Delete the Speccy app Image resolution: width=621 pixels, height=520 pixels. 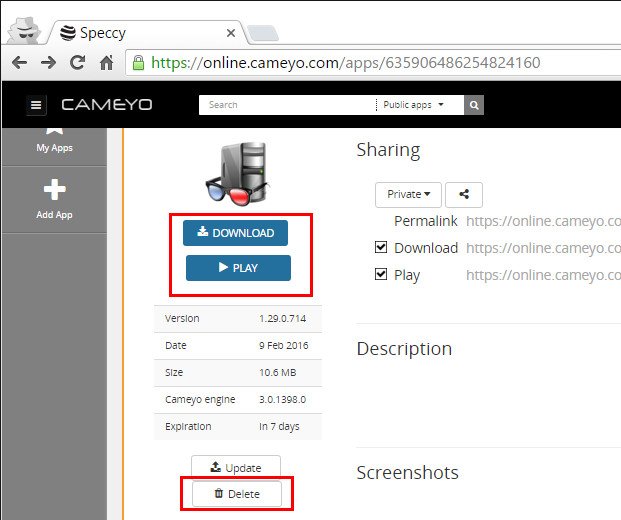point(236,494)
